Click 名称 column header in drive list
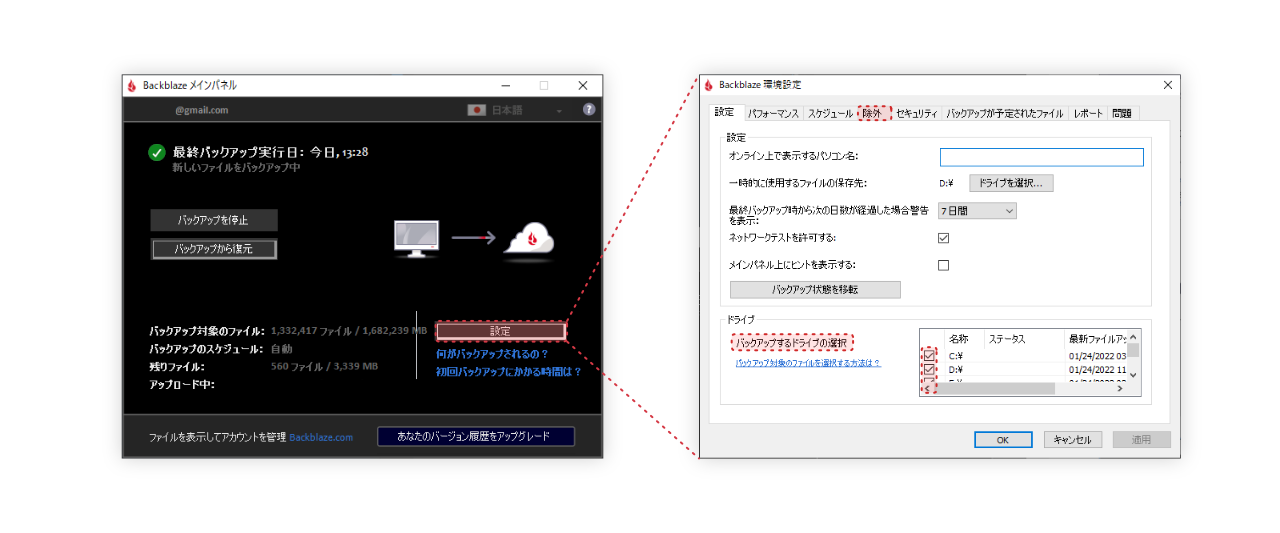Viewport: 1280px width, 533px height. point(964,339)
